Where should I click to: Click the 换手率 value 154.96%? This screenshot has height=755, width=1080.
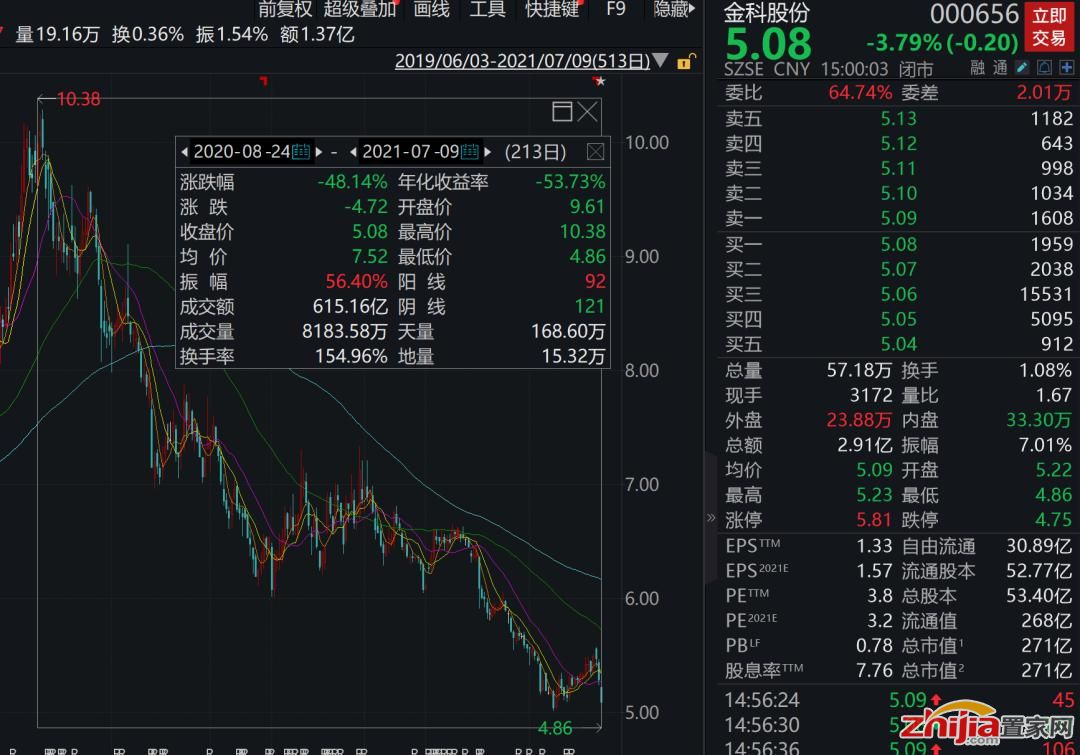click(x=351, y=356)
